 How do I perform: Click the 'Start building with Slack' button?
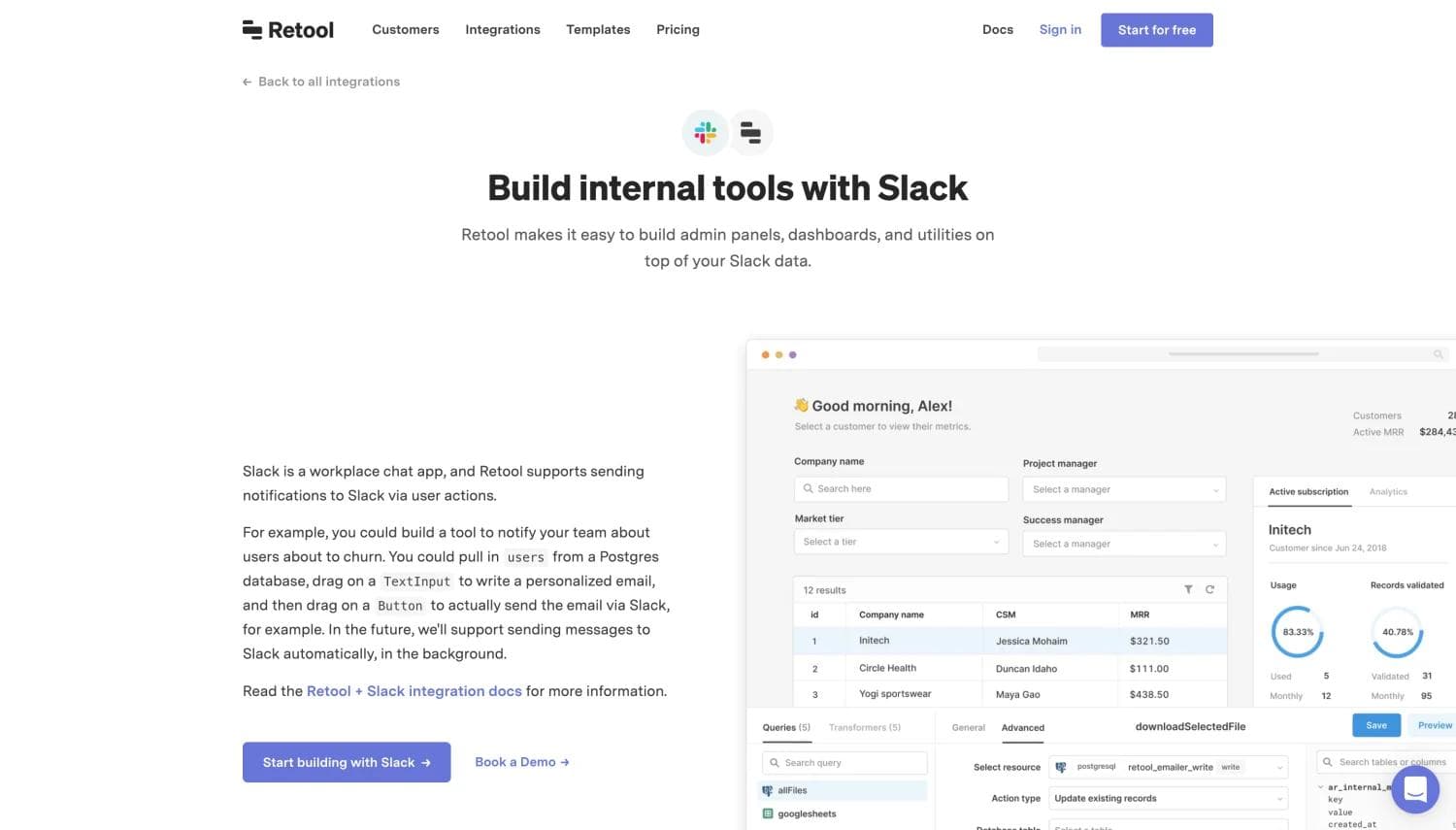[x=346, y=762]
